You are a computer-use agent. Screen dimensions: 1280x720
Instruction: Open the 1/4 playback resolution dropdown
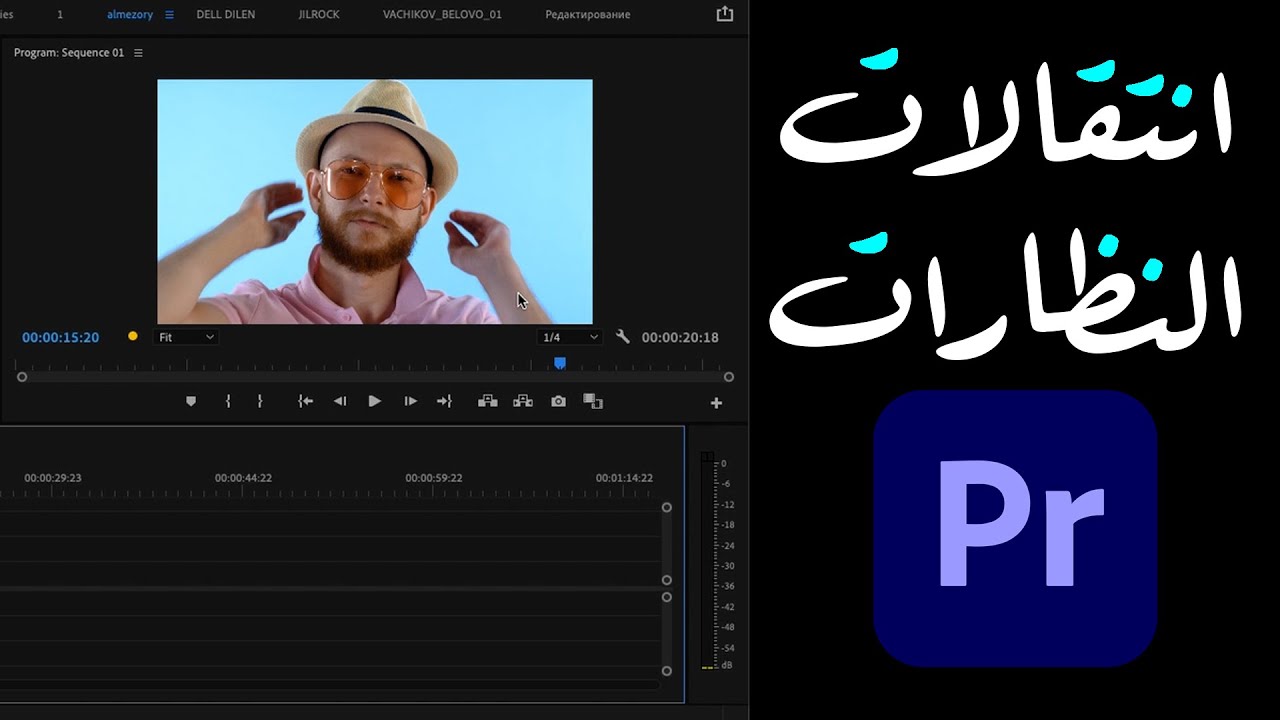[x=569, y=337]
